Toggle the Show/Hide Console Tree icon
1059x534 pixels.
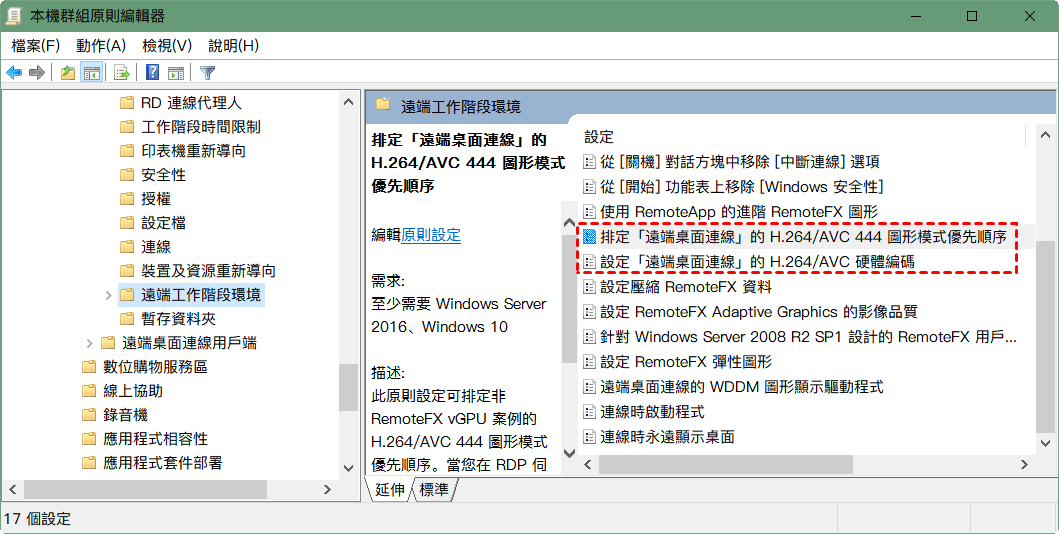[x=91, y=72]
